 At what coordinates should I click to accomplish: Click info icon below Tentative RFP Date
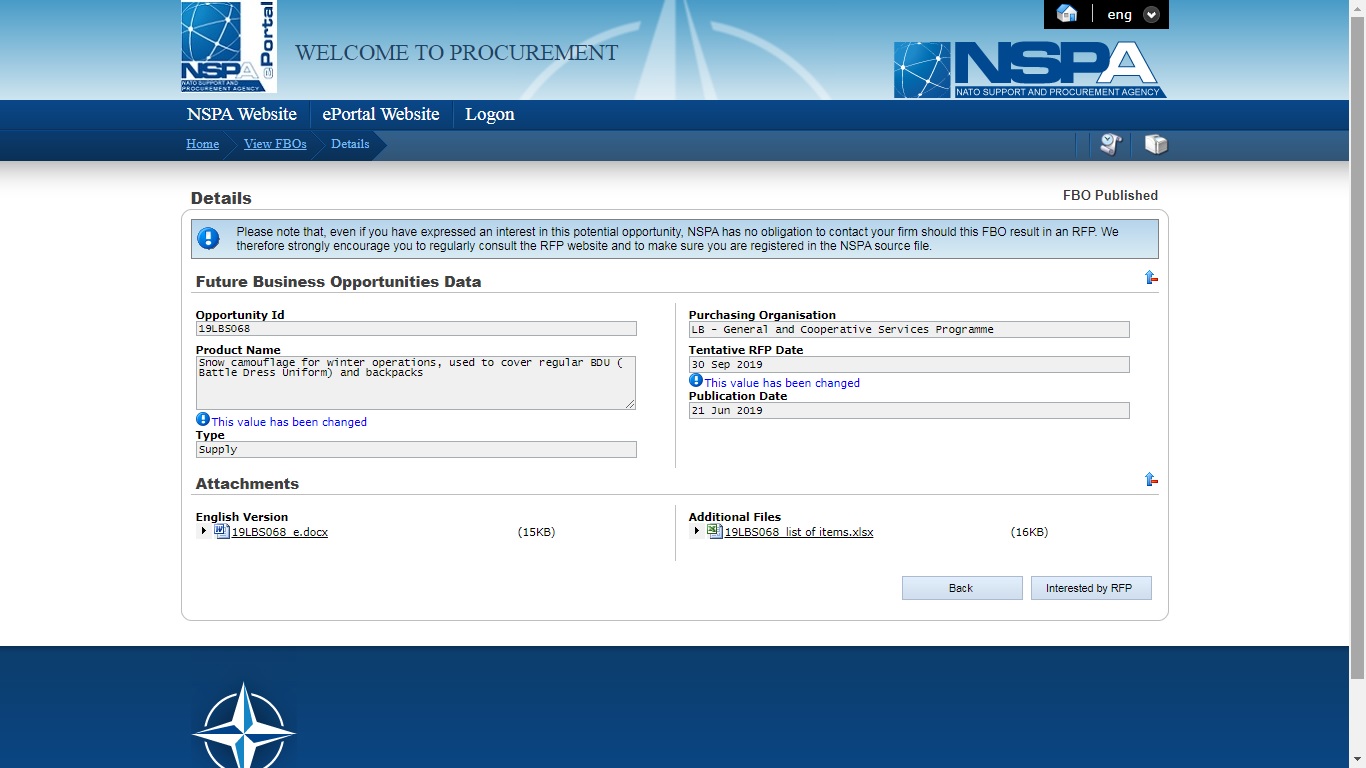tap(696, 381)
